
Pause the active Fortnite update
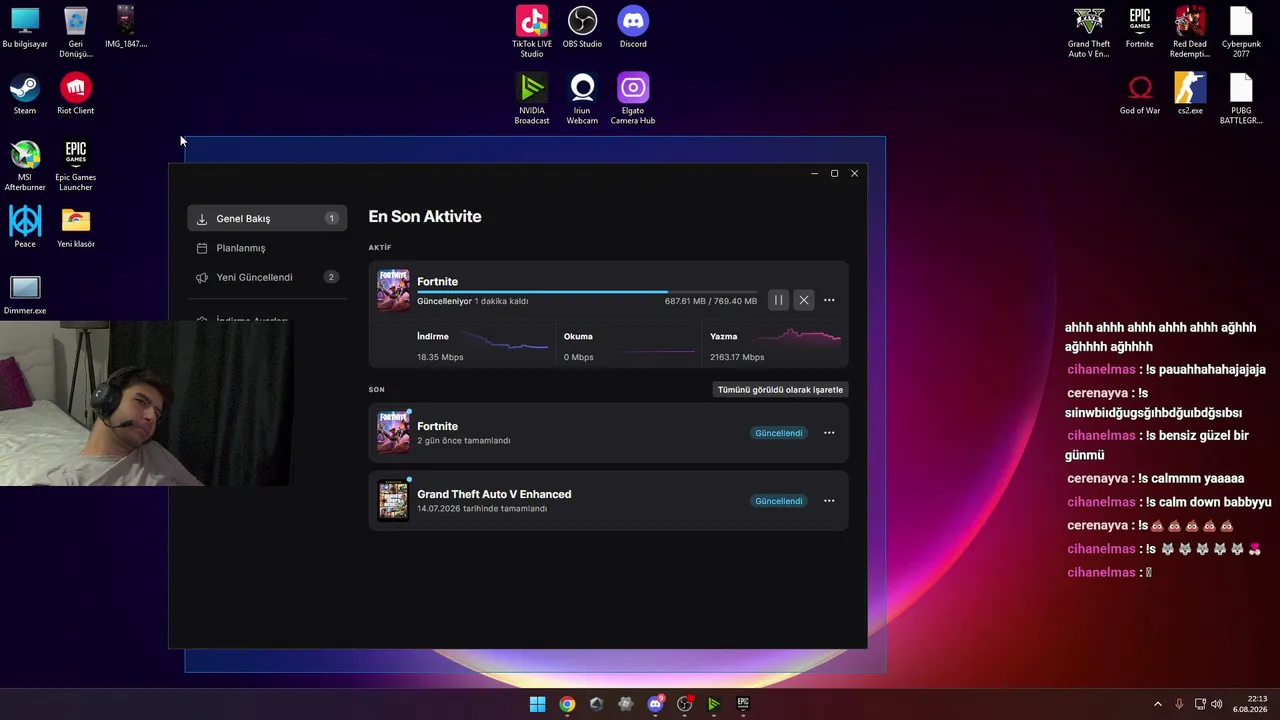point(778,300)
